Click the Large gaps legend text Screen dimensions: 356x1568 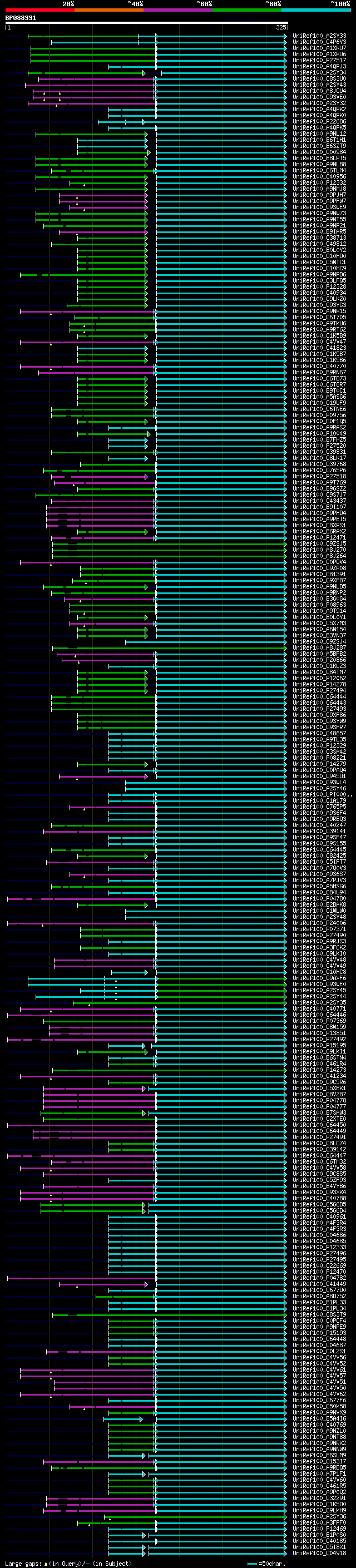point(68,1563)
